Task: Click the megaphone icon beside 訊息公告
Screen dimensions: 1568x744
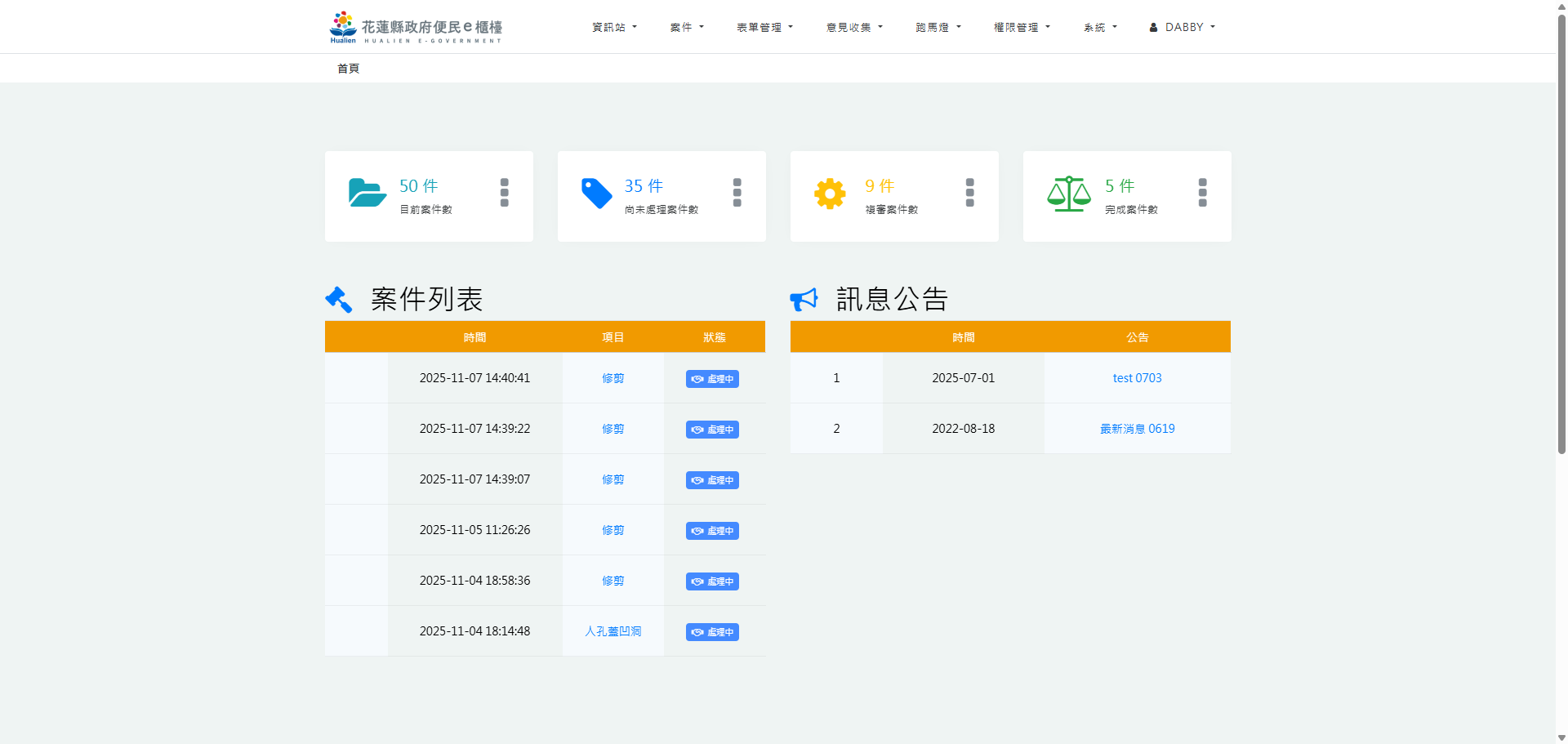Action: click(804, 300)
